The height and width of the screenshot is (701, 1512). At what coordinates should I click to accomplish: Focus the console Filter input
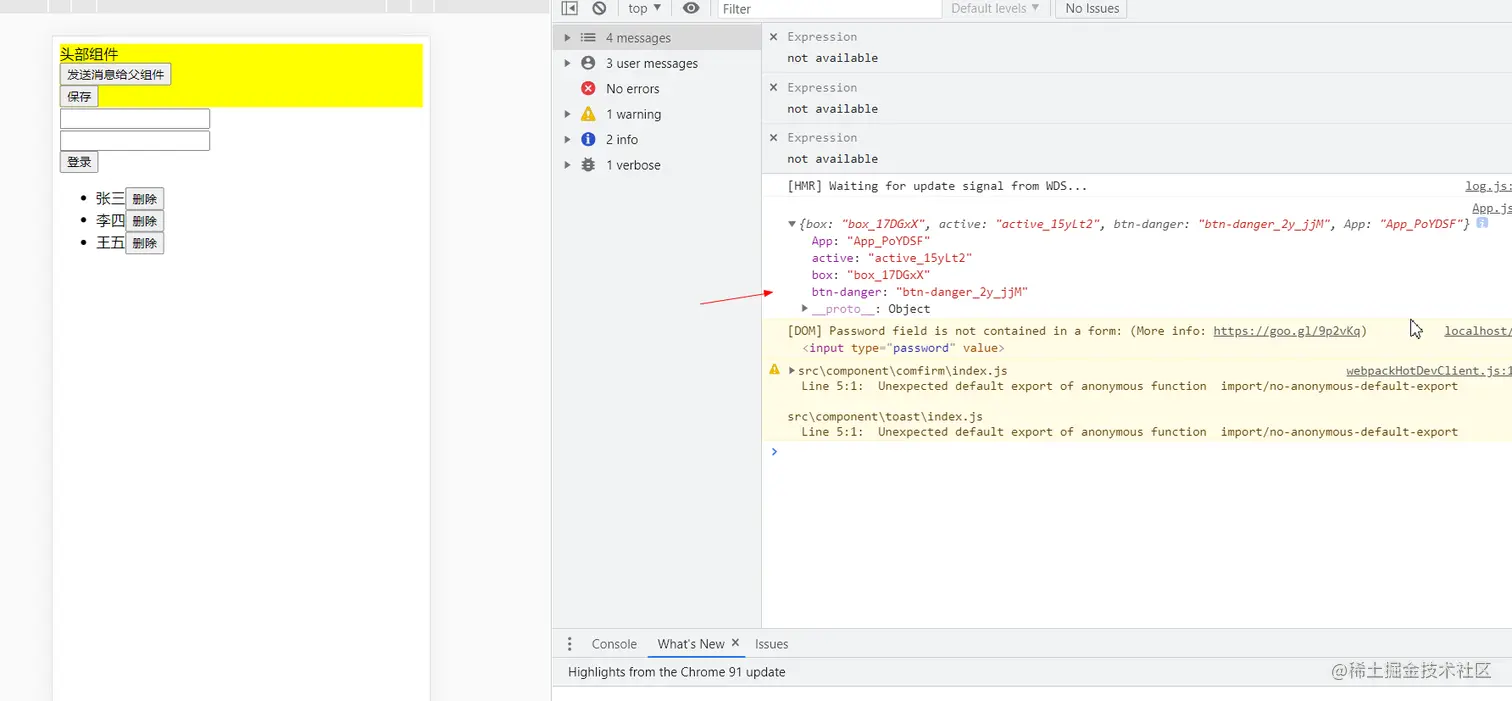829,9
